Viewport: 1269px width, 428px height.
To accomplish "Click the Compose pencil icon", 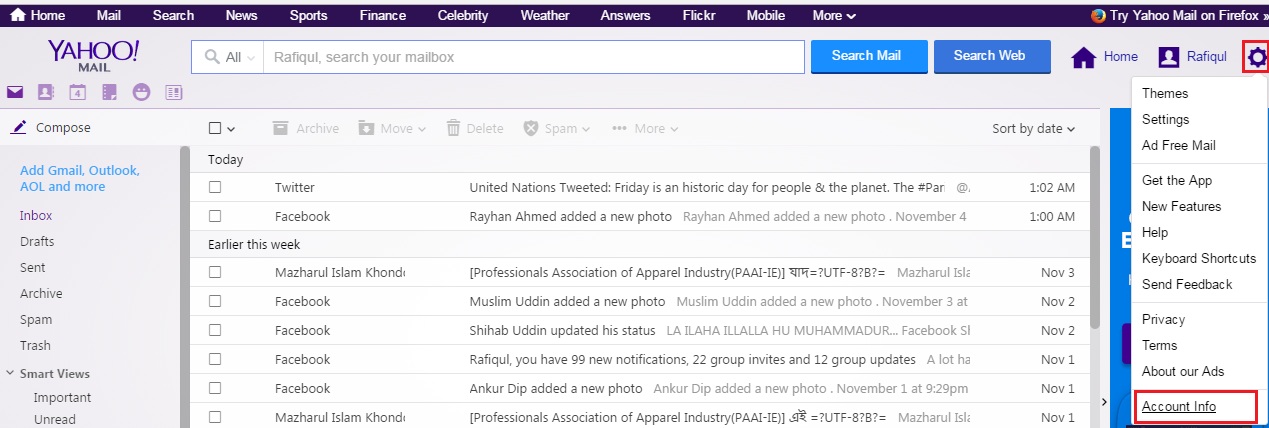I will tap(18, 127).
